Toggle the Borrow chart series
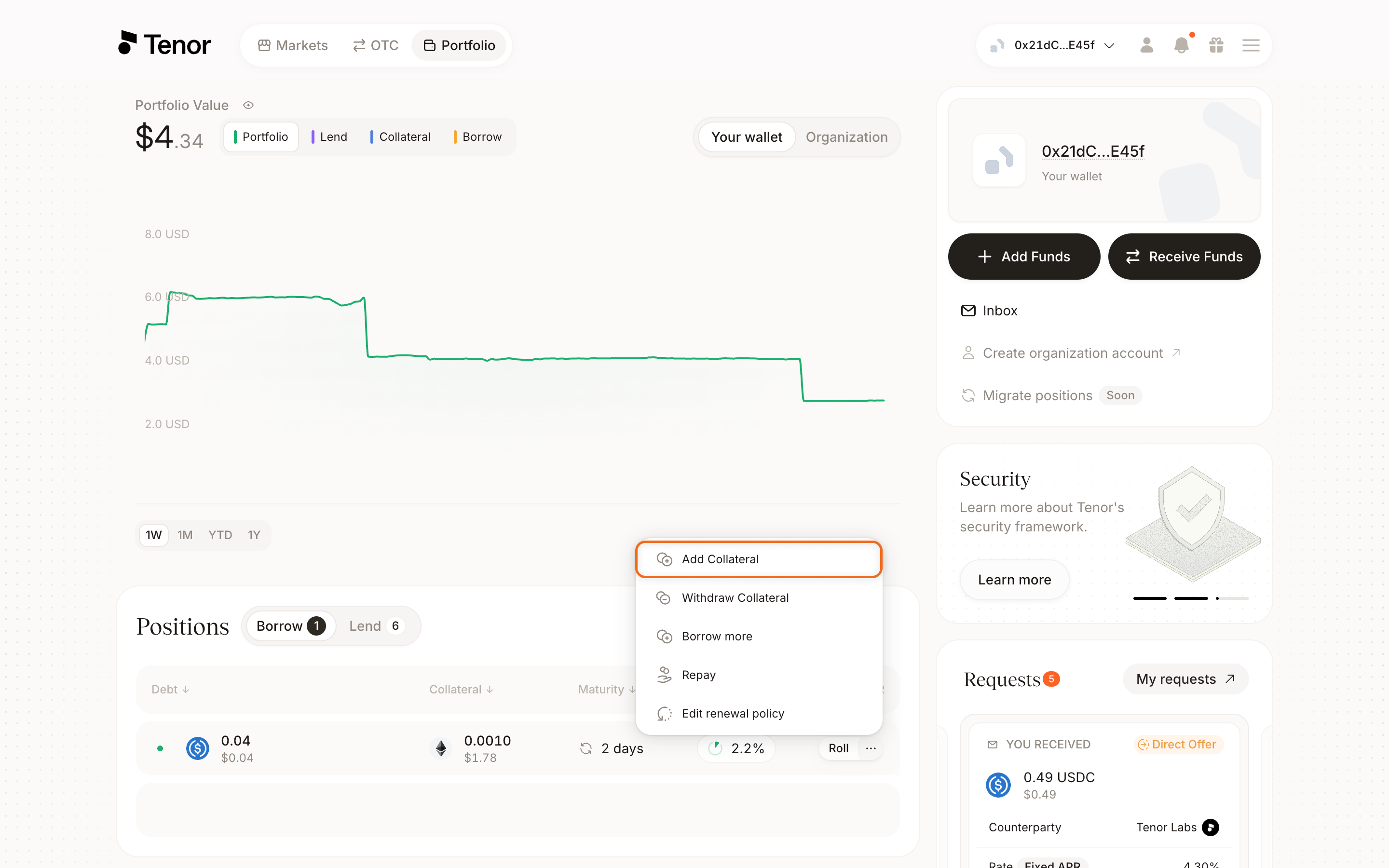1389x868 pixels. 478,136
